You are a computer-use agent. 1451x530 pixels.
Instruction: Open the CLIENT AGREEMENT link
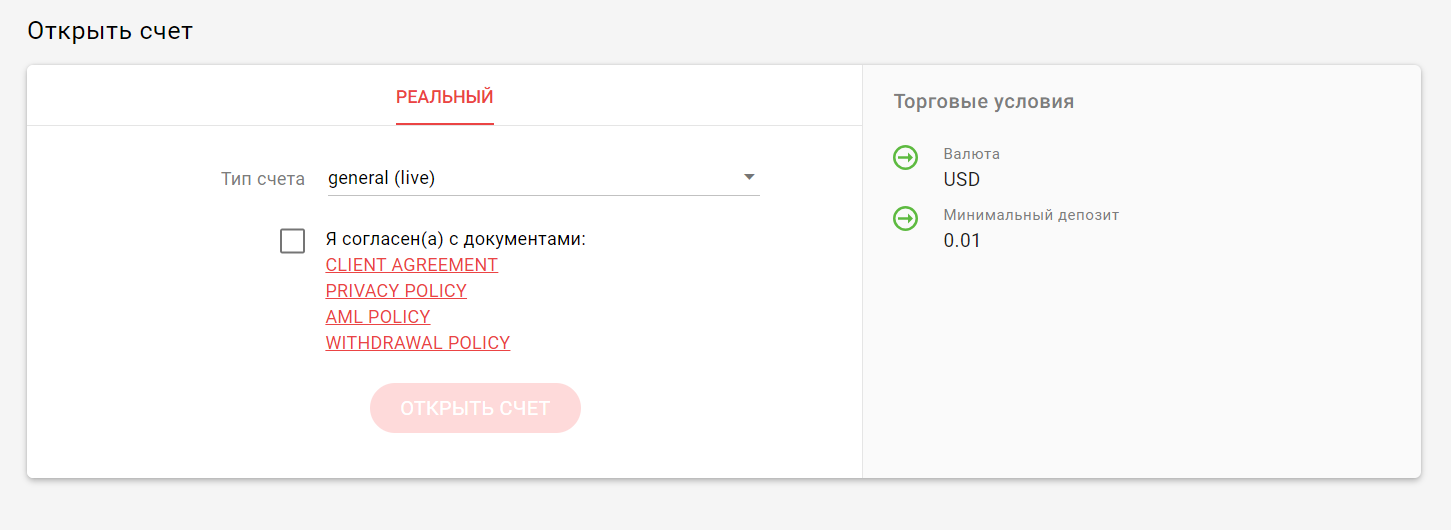coord(412,265)
